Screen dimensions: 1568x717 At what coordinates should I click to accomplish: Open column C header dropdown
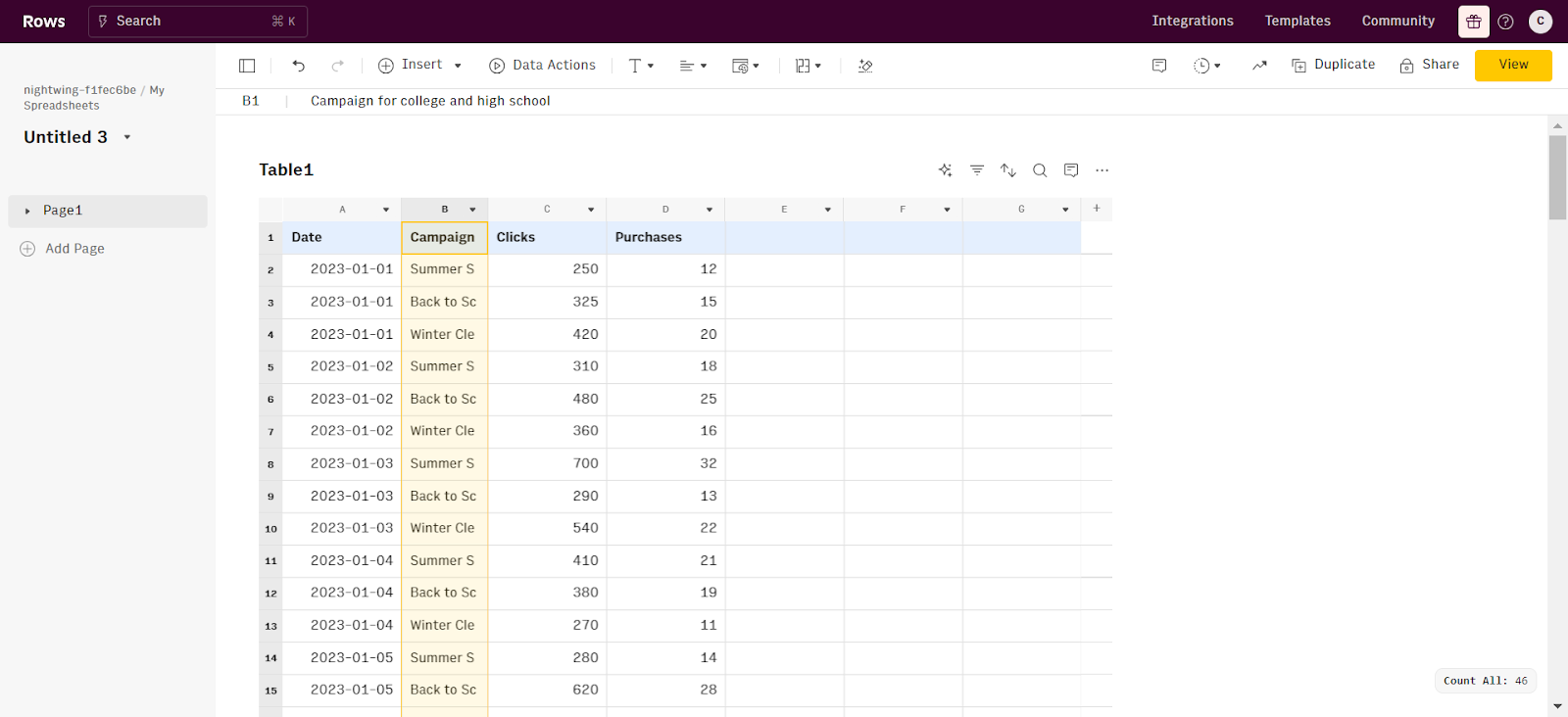pos(591,210)
